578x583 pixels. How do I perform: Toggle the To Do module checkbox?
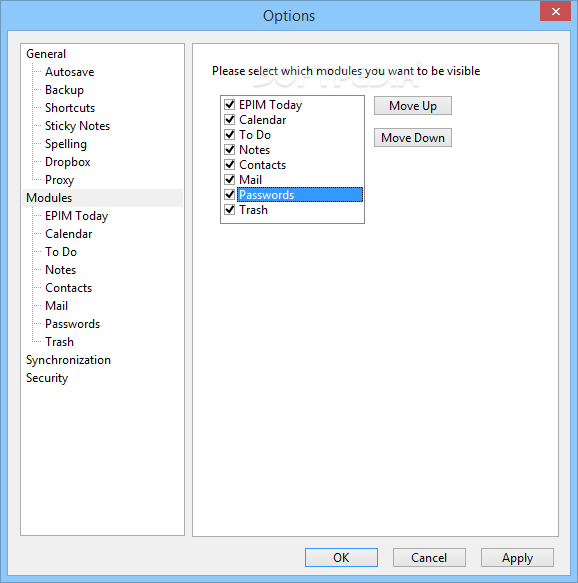tap(230, 134)
